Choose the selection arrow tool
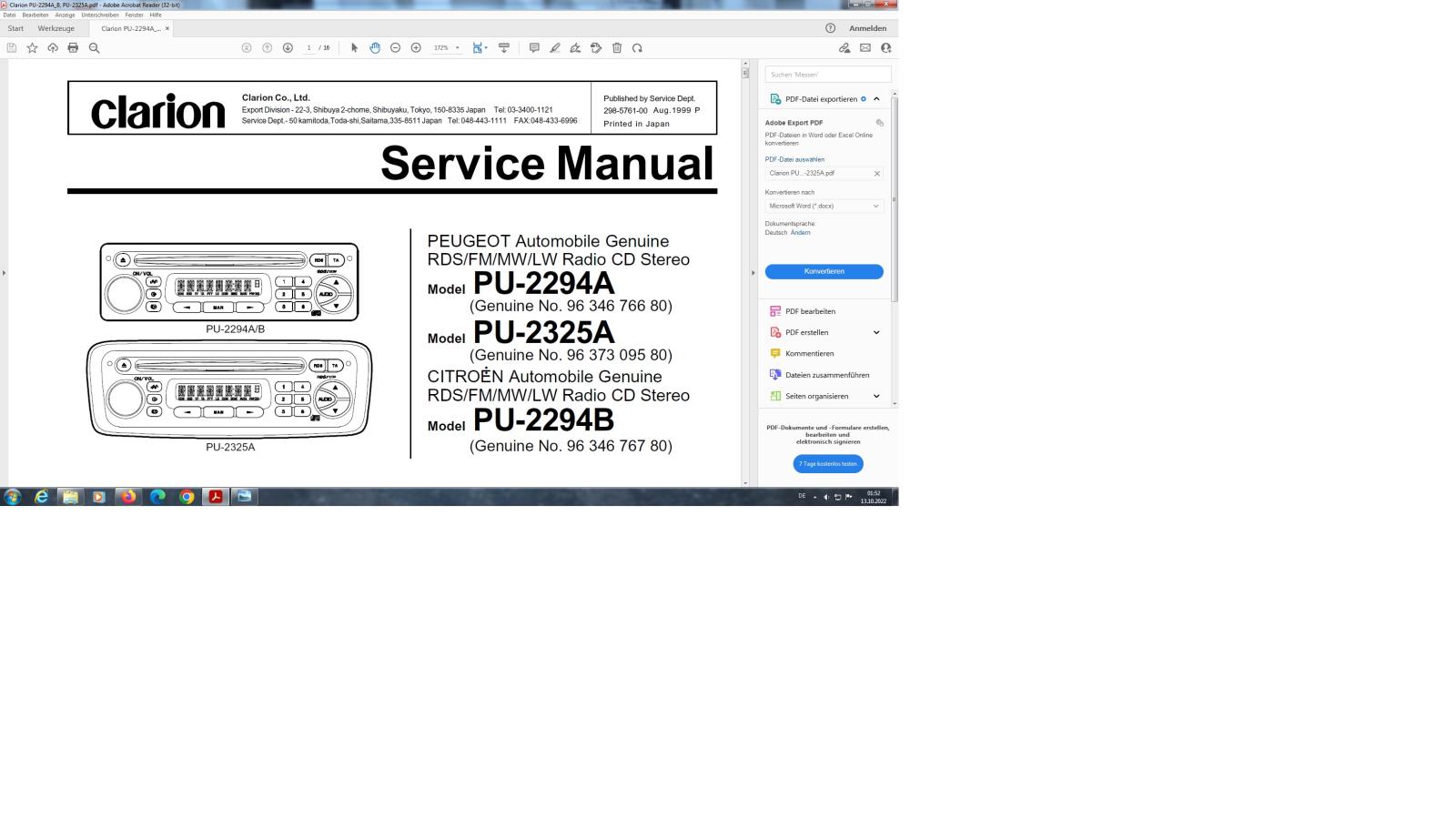 [355, 48]
